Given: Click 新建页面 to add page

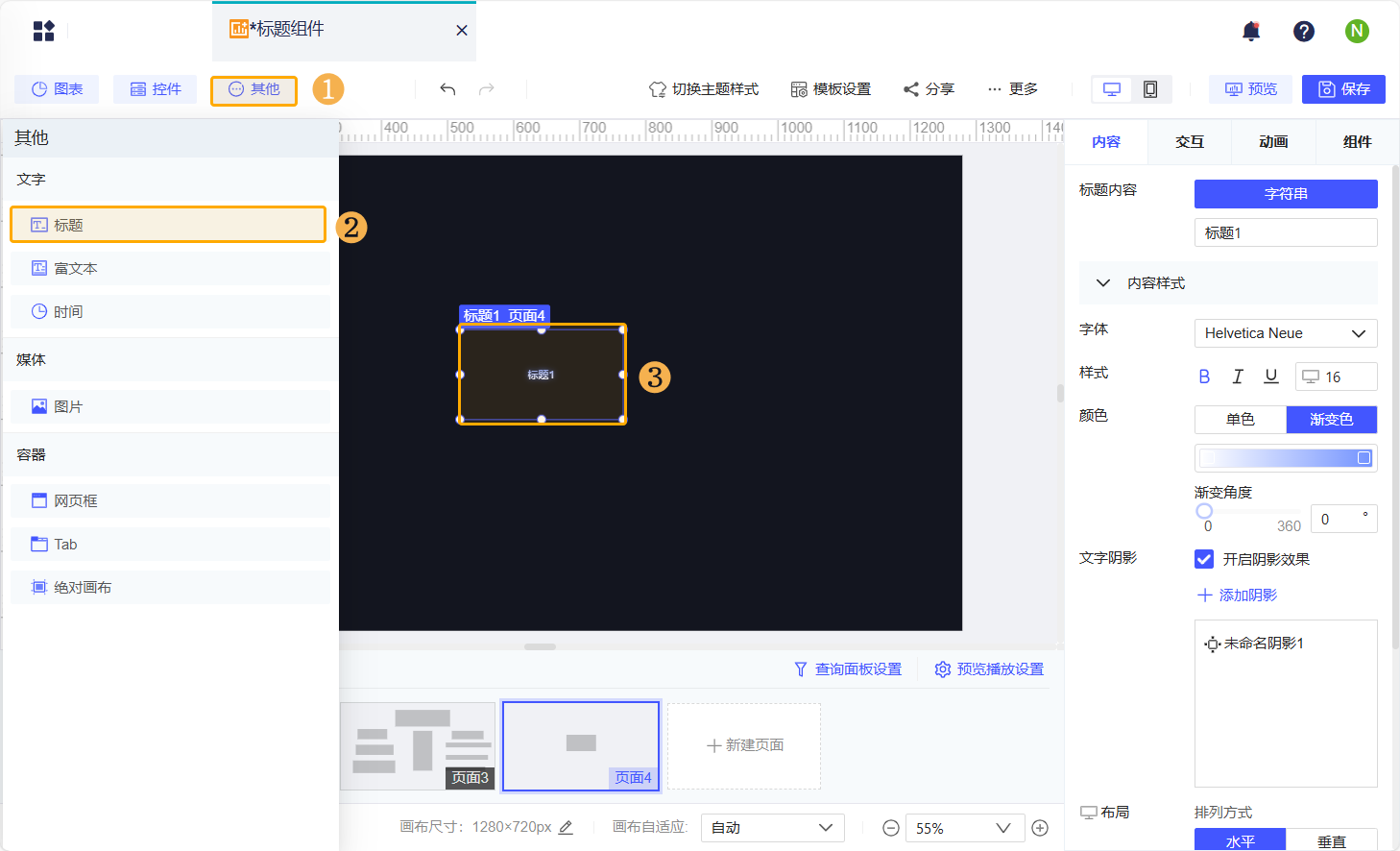Looking at the screenshot, I should pyautogui.click(x=744, y=746).
